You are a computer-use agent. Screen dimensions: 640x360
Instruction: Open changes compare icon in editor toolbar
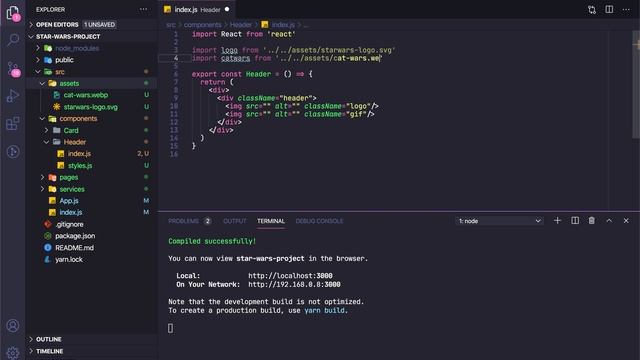[x=592, y=9]
